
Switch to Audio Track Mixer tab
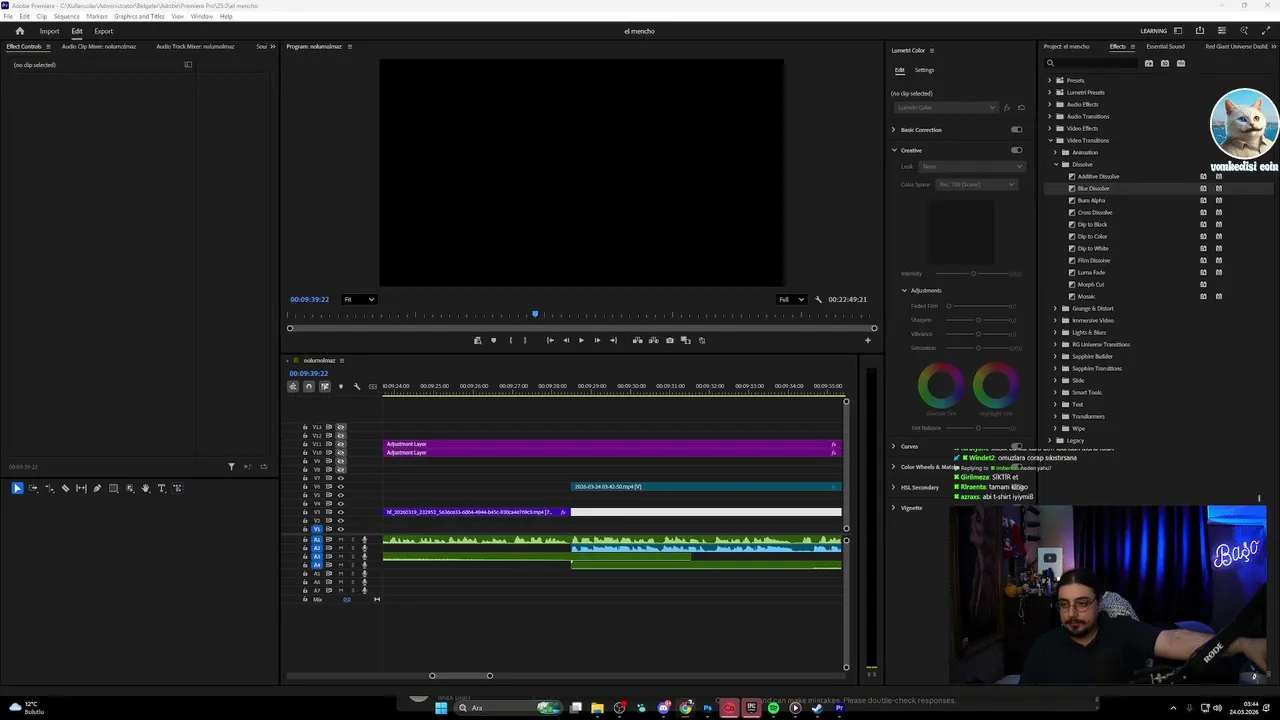click(x=195, y=46)
